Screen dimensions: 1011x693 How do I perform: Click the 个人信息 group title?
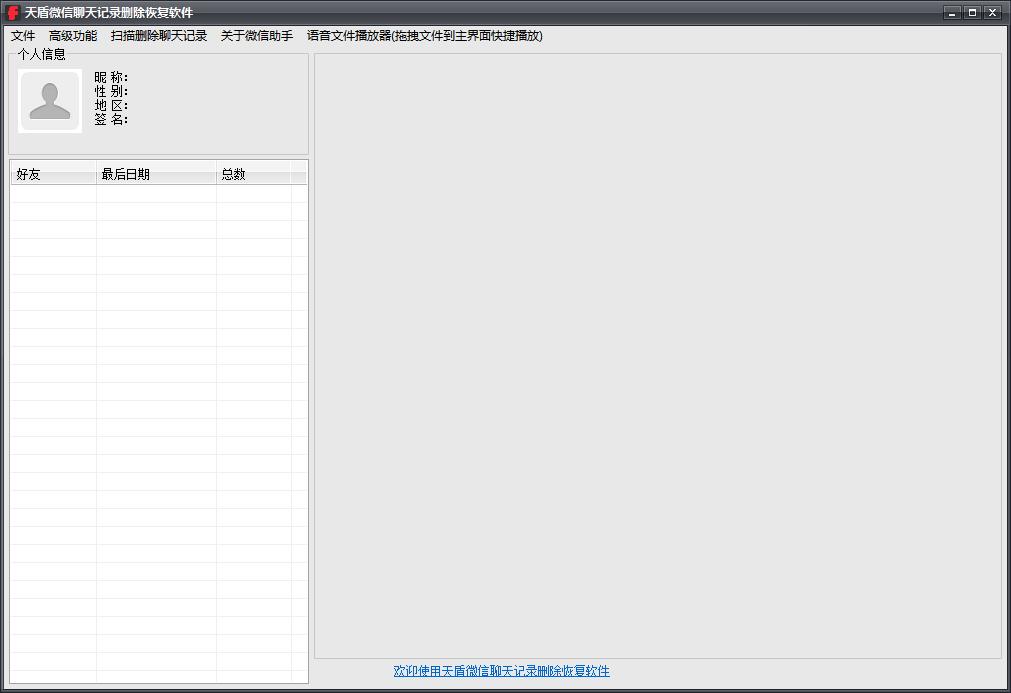click(x=42, y=54)
